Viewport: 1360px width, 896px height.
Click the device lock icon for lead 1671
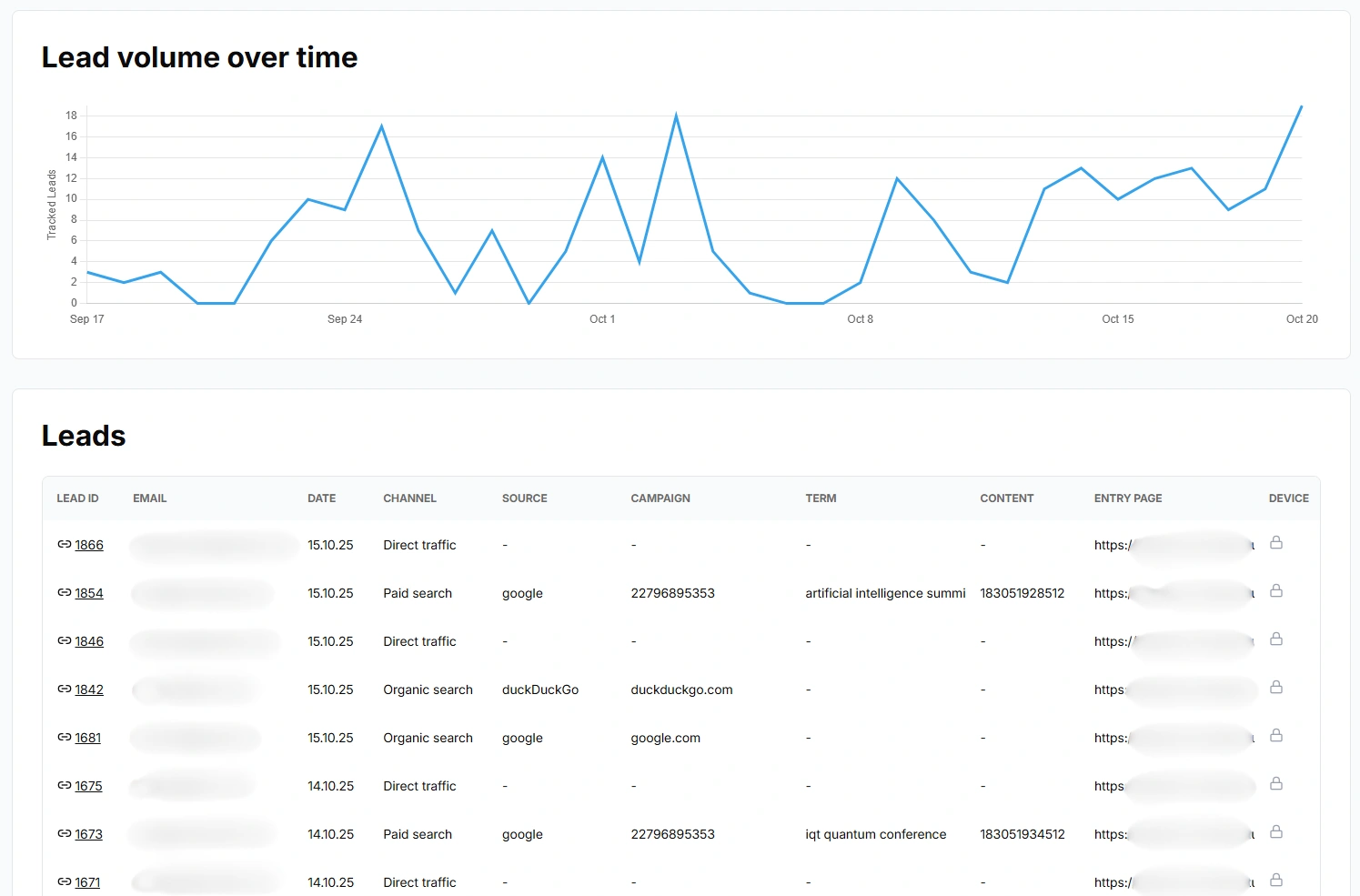click(x=1276, y=881)
